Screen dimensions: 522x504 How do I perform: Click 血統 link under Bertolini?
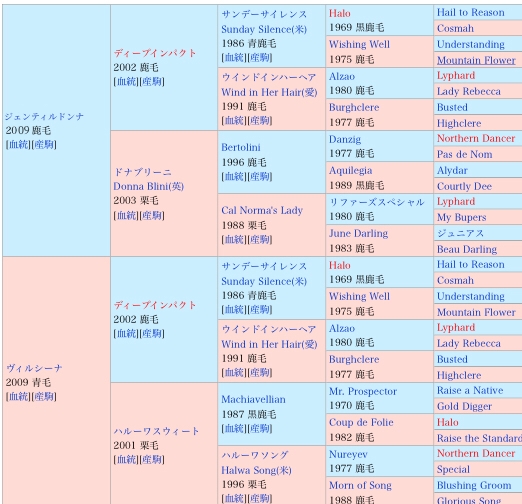point(234,176)
